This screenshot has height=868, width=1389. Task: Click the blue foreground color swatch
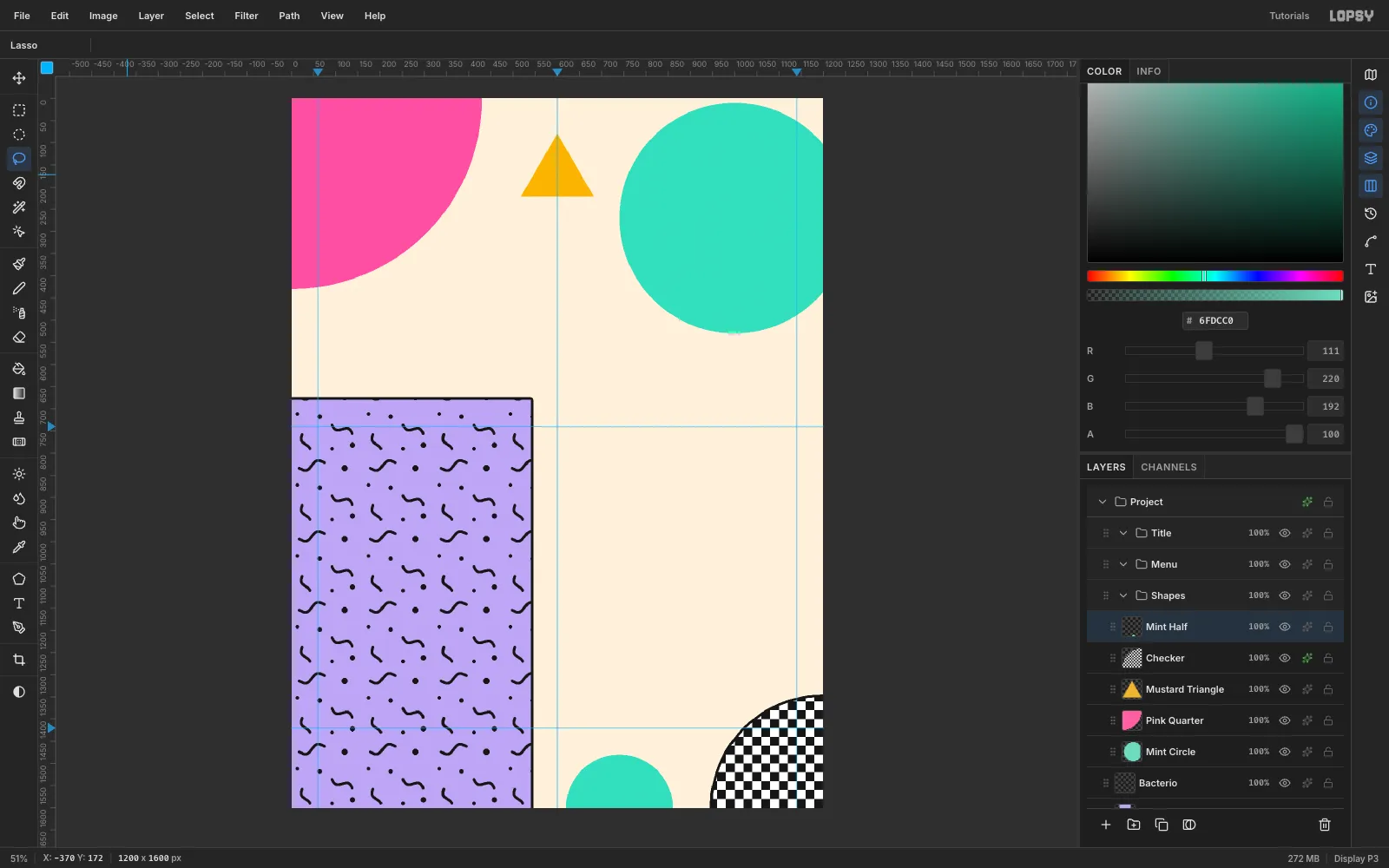pyautogui.click(x=47, y=68)
